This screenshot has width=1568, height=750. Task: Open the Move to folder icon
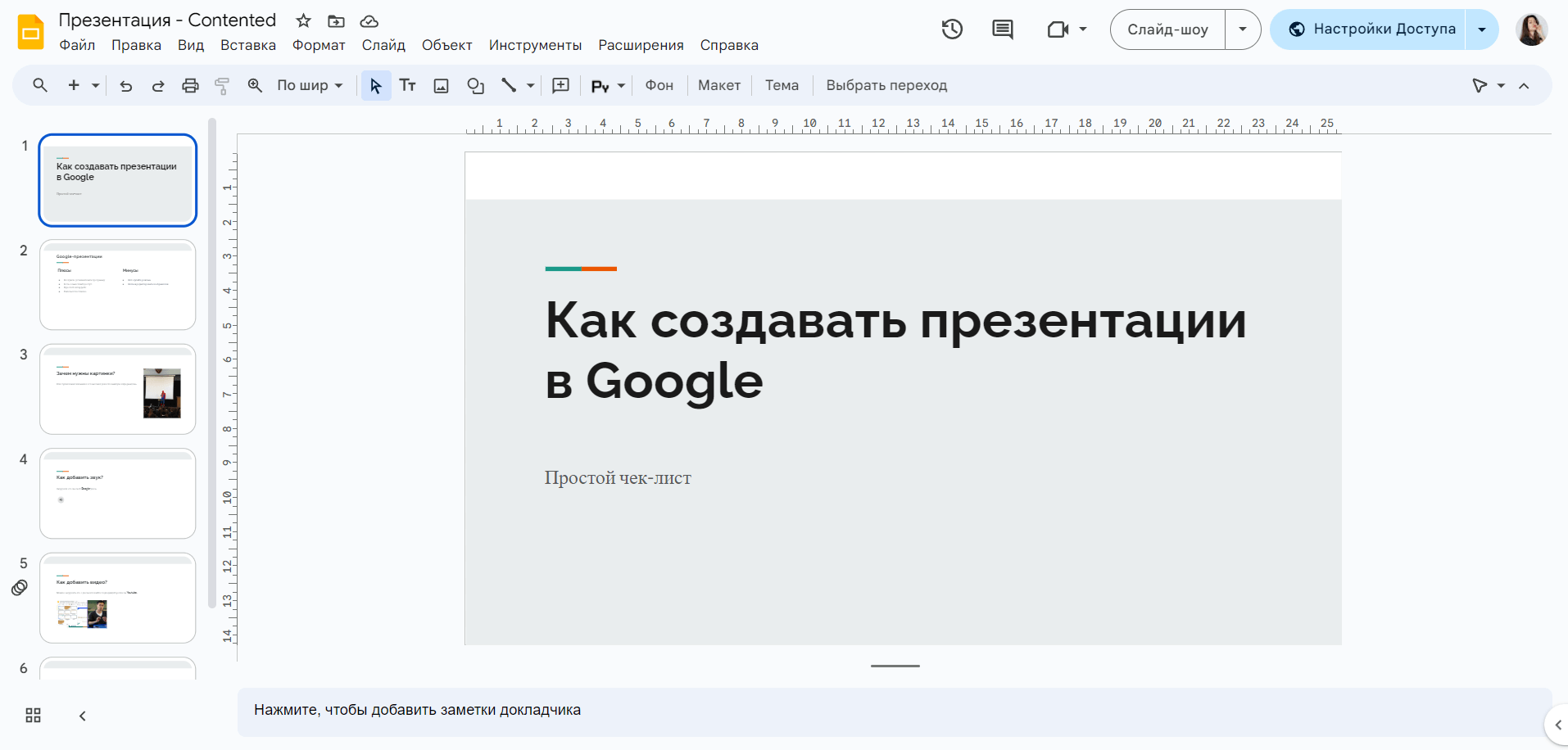click(336, 20)
